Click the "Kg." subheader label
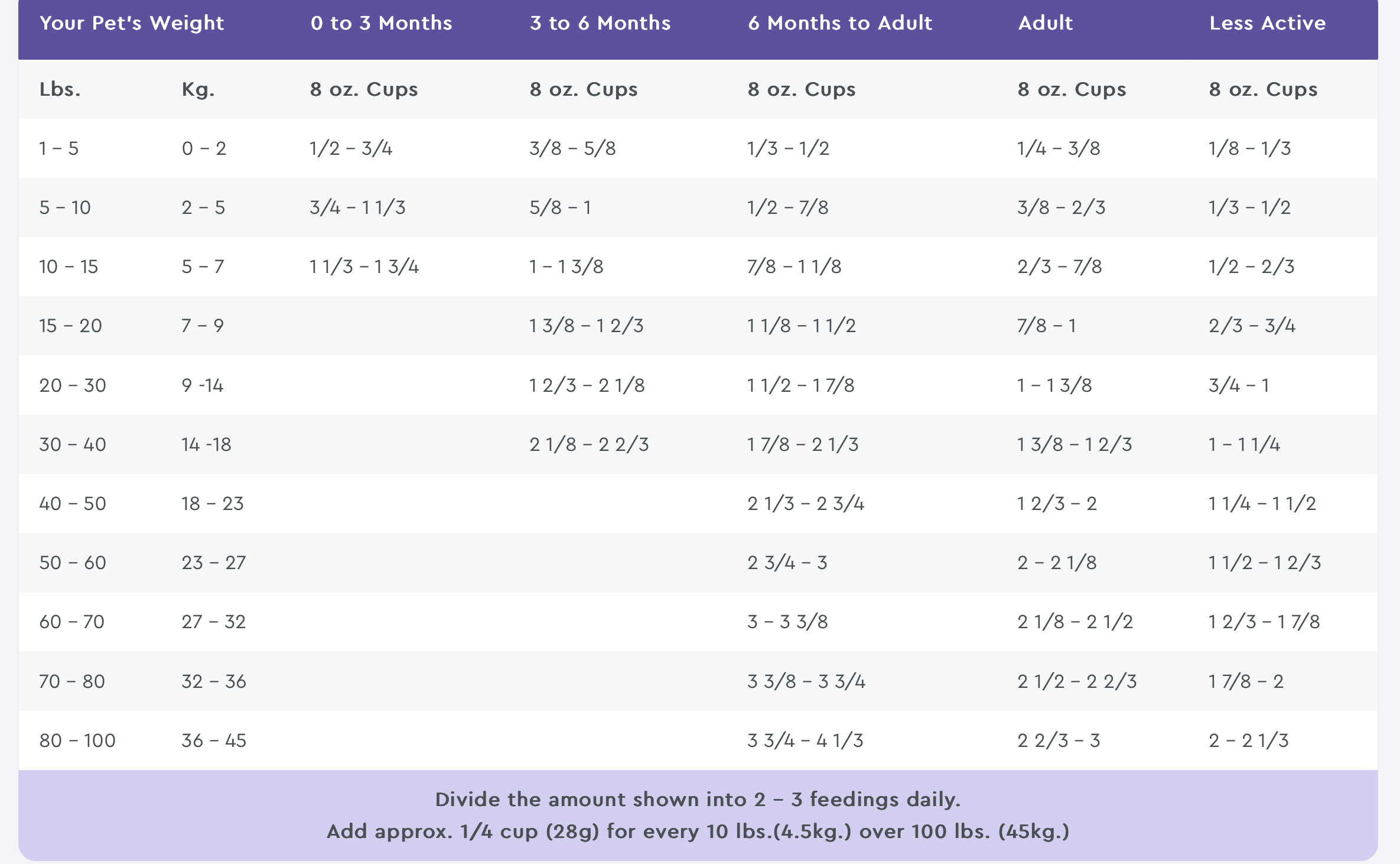Image resolution: width=1400 pixels, height=864 pixels. (198, 89)
